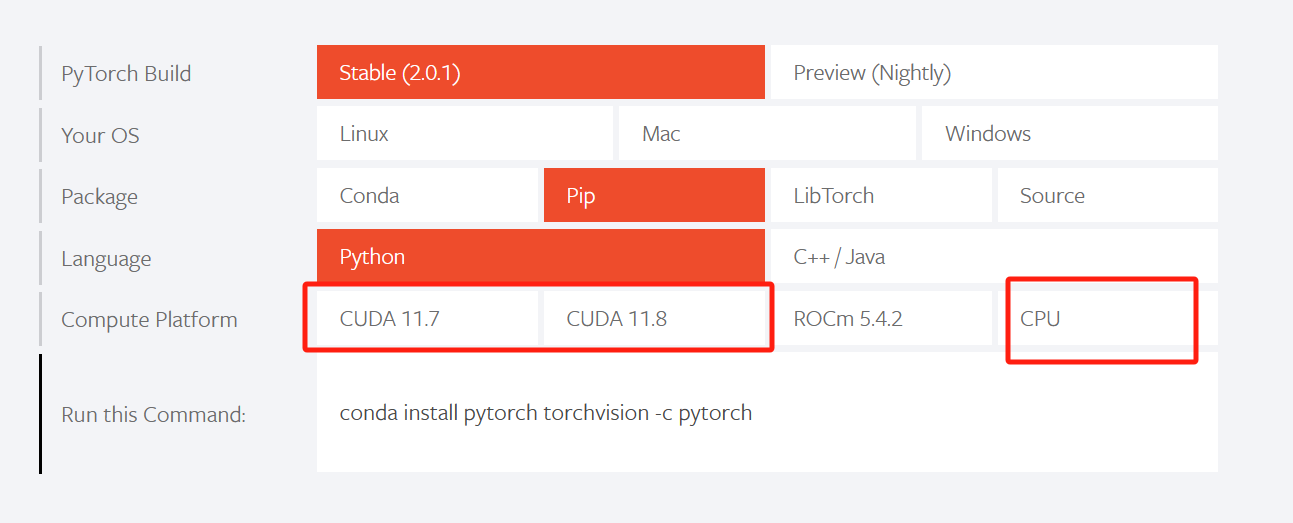The height and width of the screenshot is (523, 1293).
Task: Choose the C++ / Java language option
Action: [993, 257]
